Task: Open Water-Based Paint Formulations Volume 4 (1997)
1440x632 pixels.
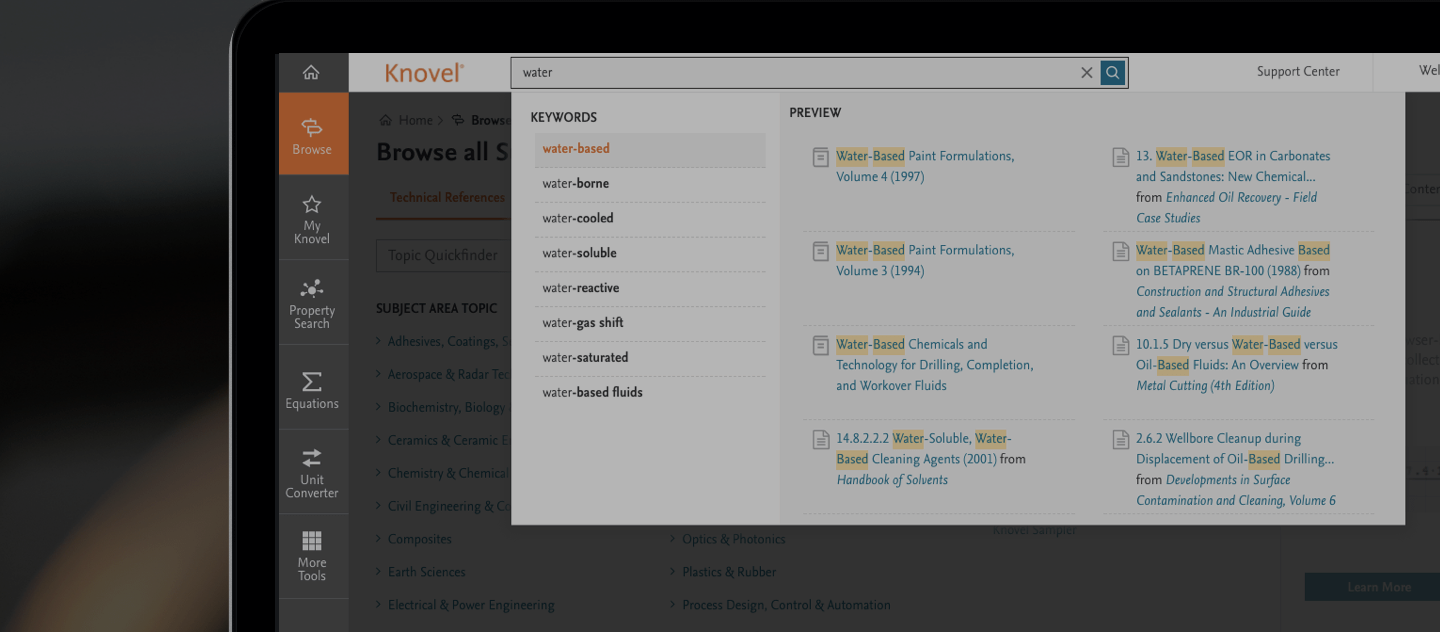Action: 925,166
